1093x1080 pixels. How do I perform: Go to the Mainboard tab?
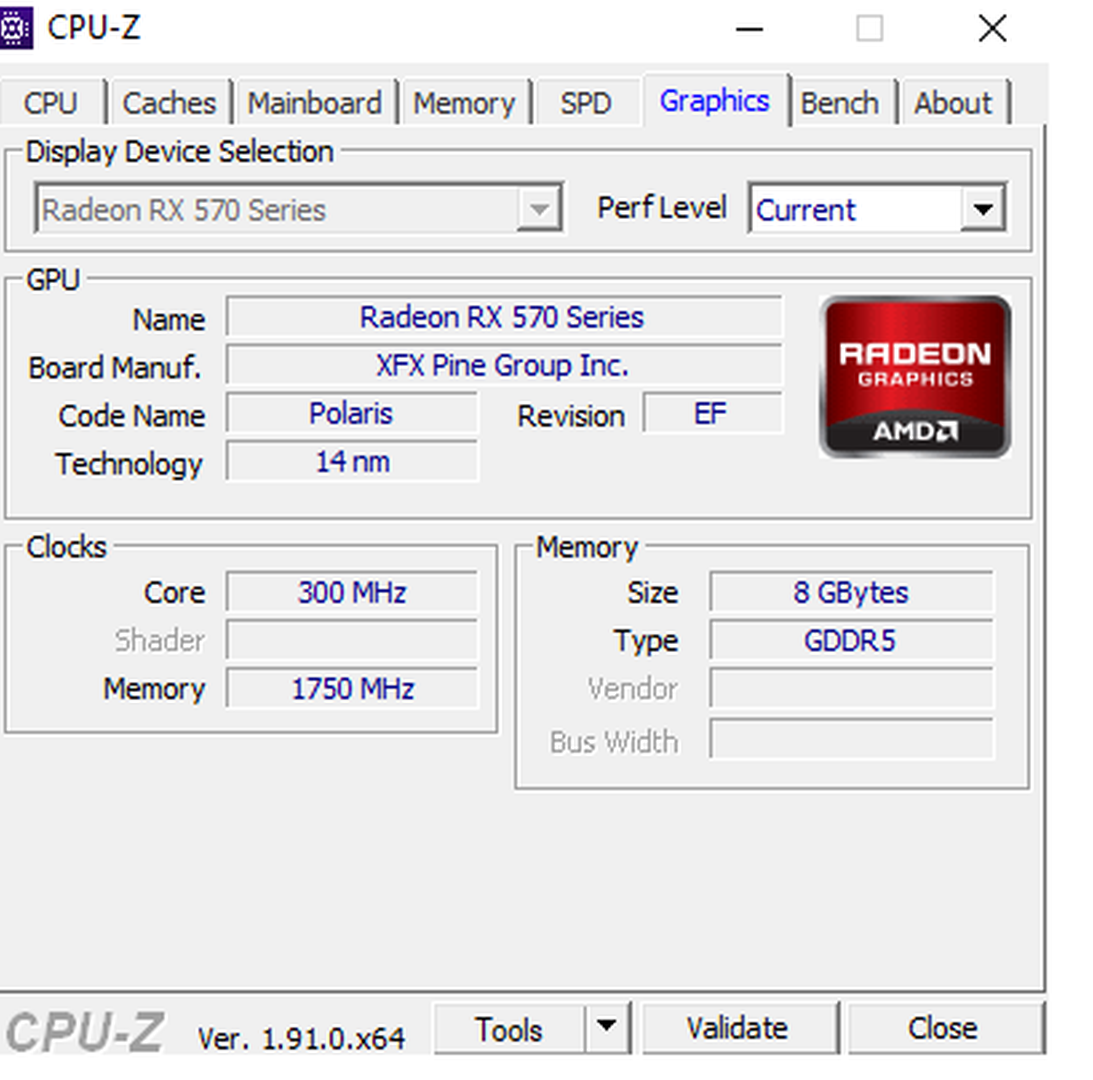315,103
